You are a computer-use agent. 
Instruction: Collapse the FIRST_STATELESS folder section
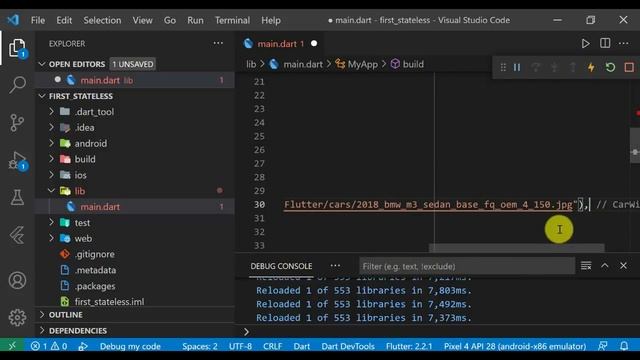point(42,96)
